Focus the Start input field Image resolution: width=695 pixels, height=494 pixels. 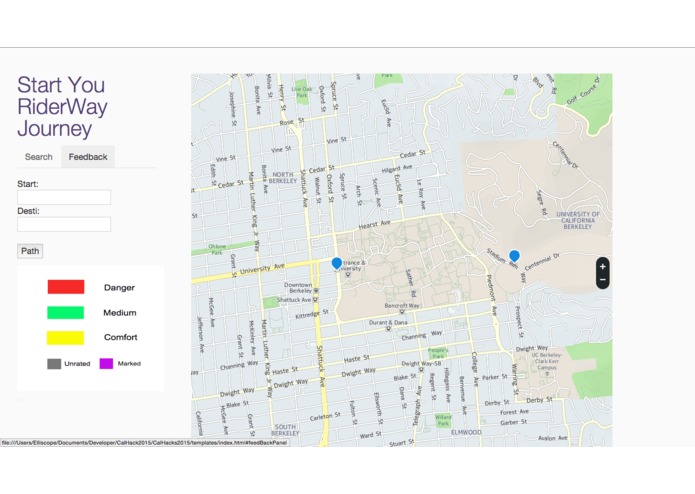click(64, 197)
